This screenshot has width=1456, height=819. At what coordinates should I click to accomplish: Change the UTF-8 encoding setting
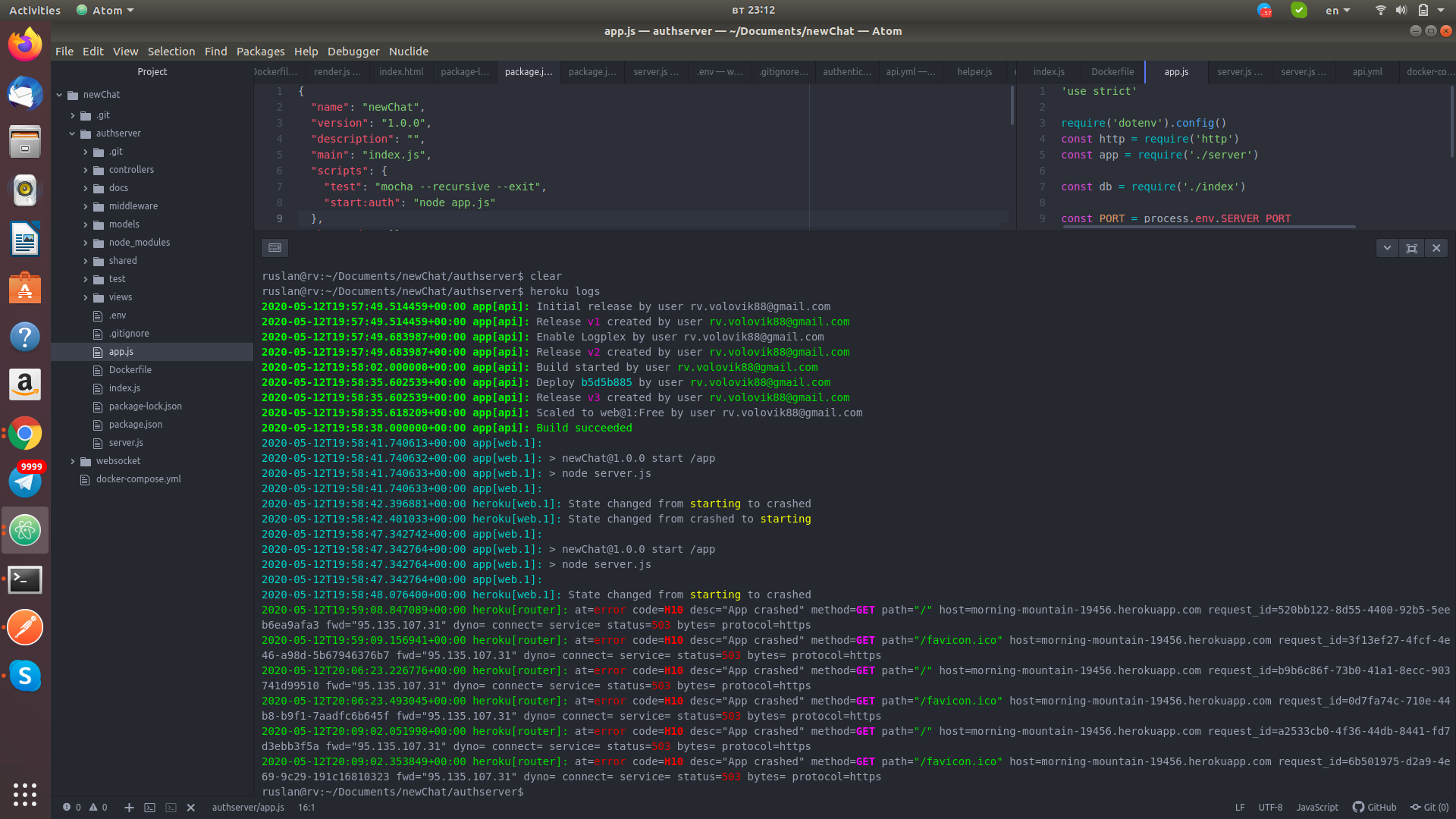(1270, 808)
